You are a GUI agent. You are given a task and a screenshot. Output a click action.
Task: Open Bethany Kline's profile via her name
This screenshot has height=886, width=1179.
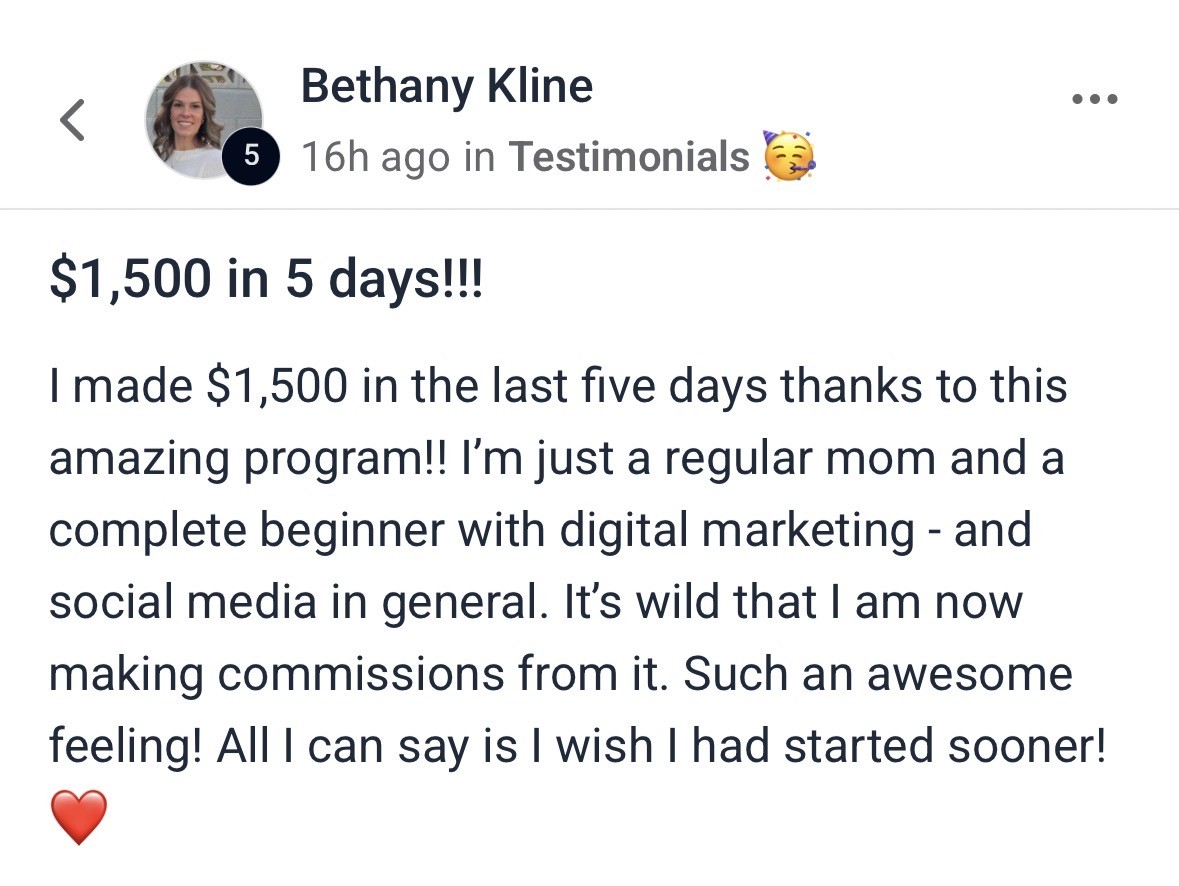(x=447, y=85)
